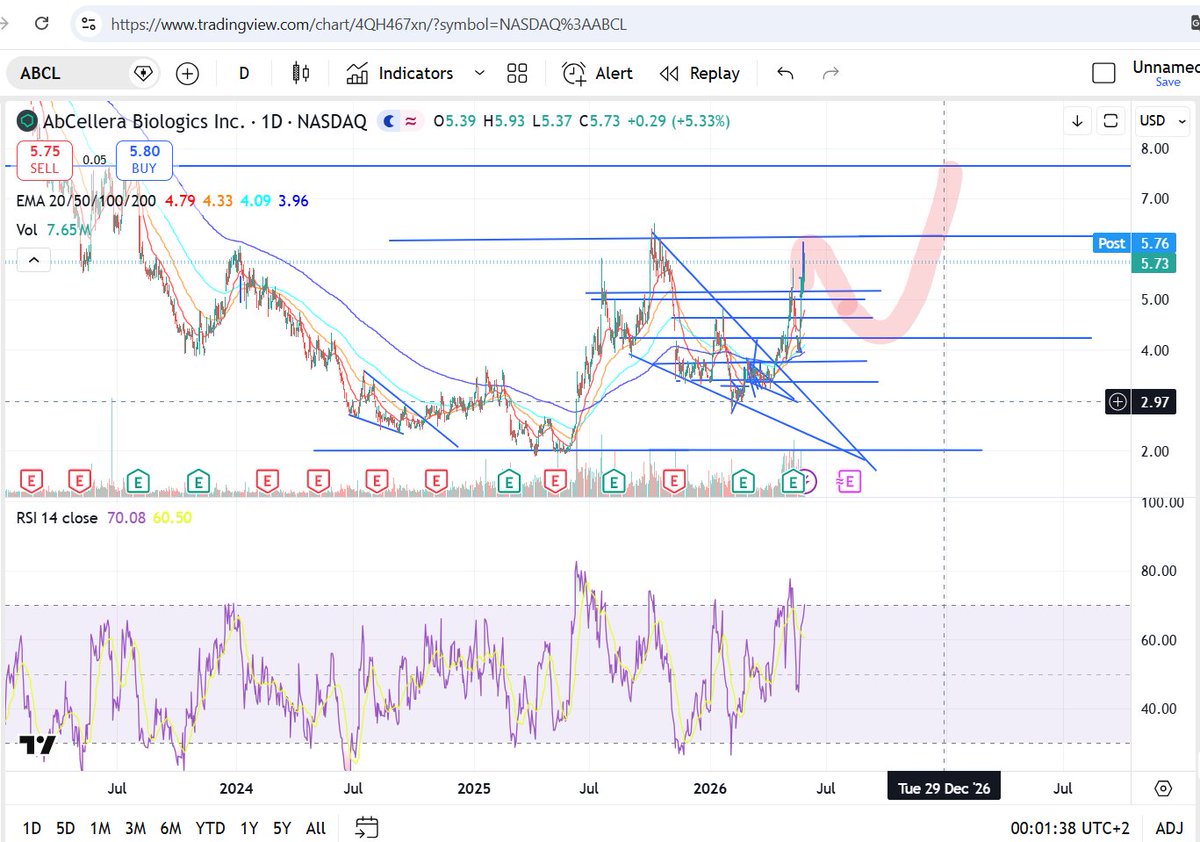Expand the favorite indicators chevron next to Indicators
This screenshot has height=842, width=1200.
[x=479, y=73]
